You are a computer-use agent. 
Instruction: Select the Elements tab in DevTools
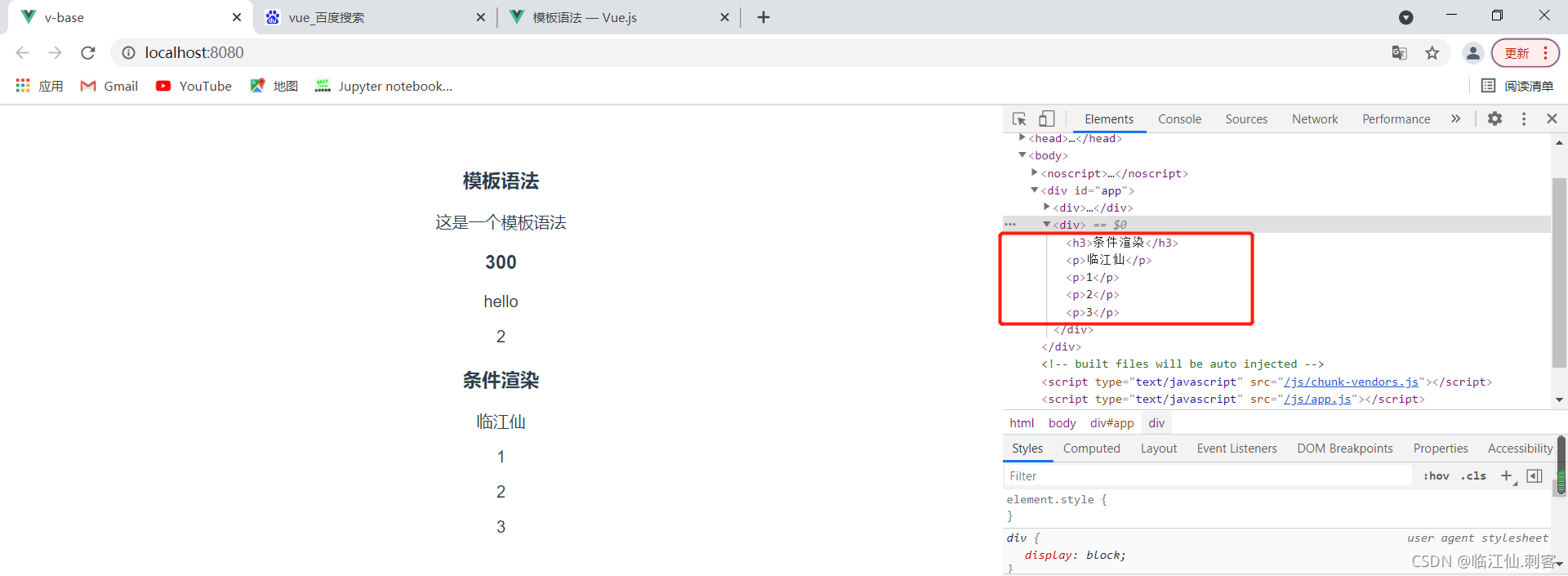[x=1109, y=118]
